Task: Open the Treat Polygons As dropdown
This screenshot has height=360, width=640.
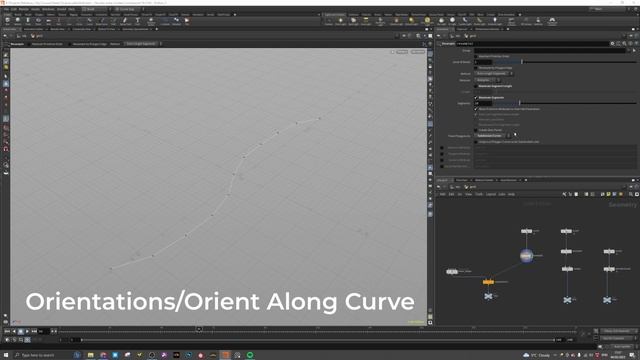Action: click(492, 136)
